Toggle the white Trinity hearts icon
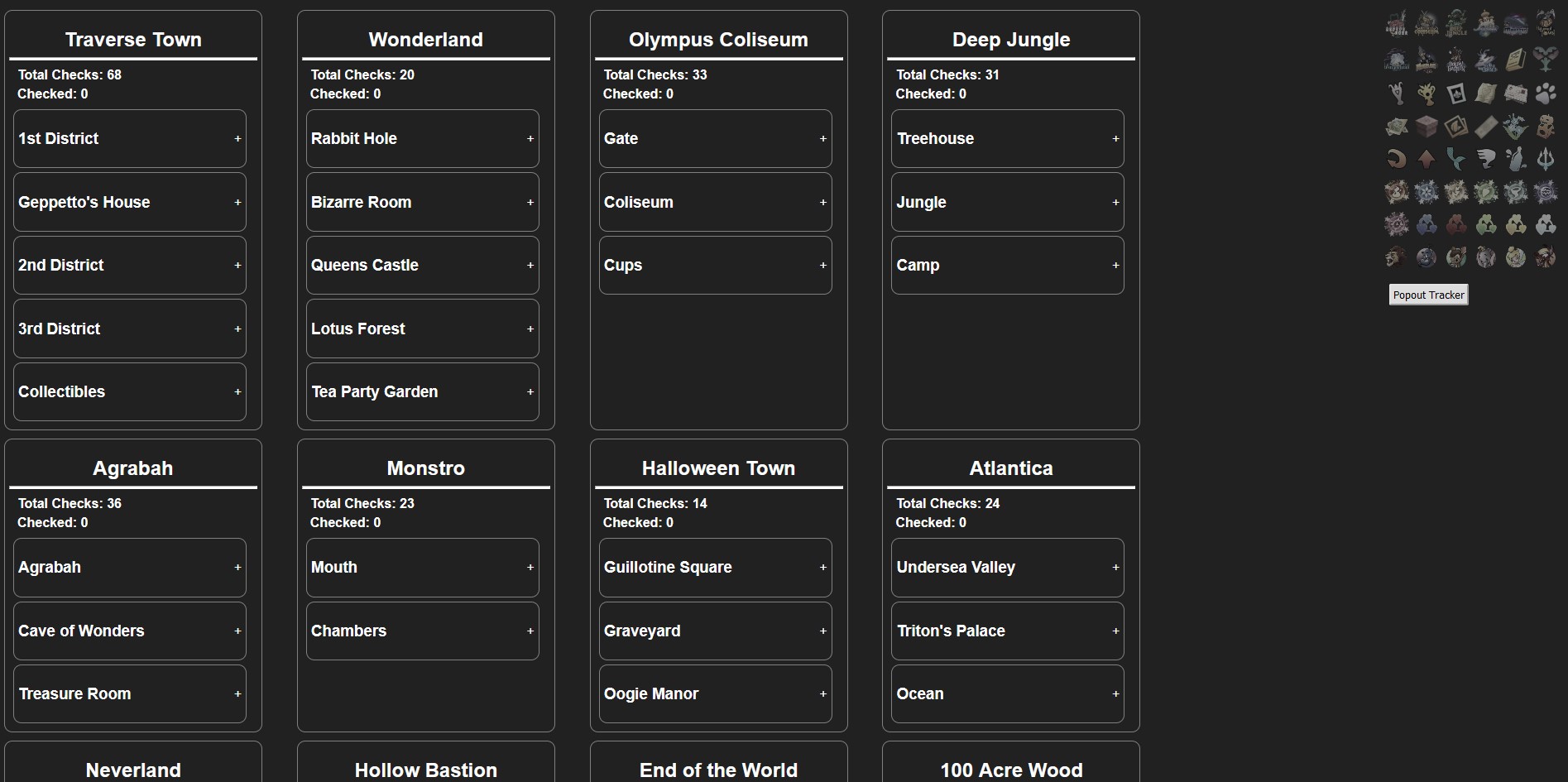Image resolution: width=1568 pixels, height=782 pixels. click(x=1546, y=225)
